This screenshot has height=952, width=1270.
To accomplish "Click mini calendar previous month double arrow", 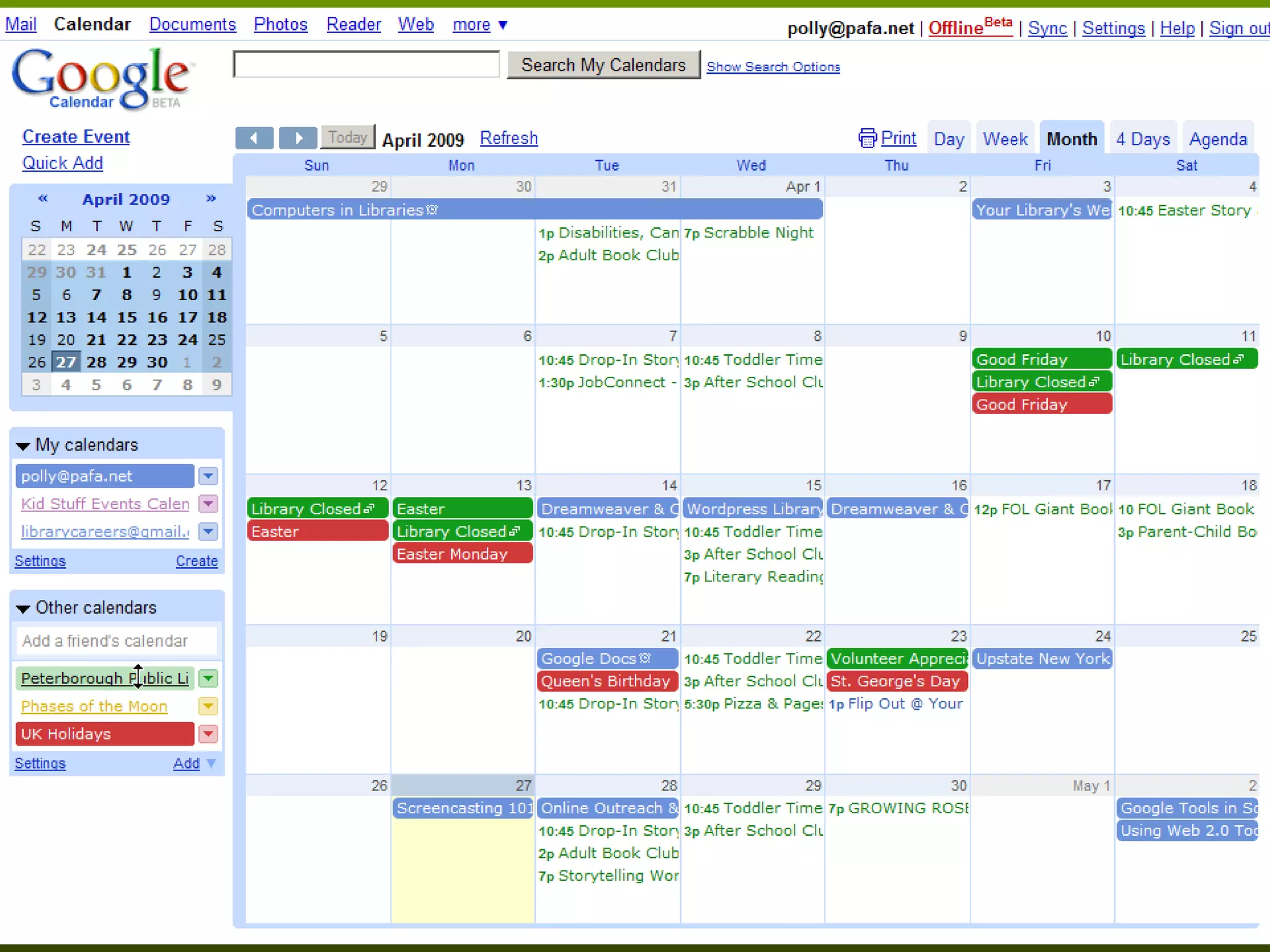I will point(43,198).
